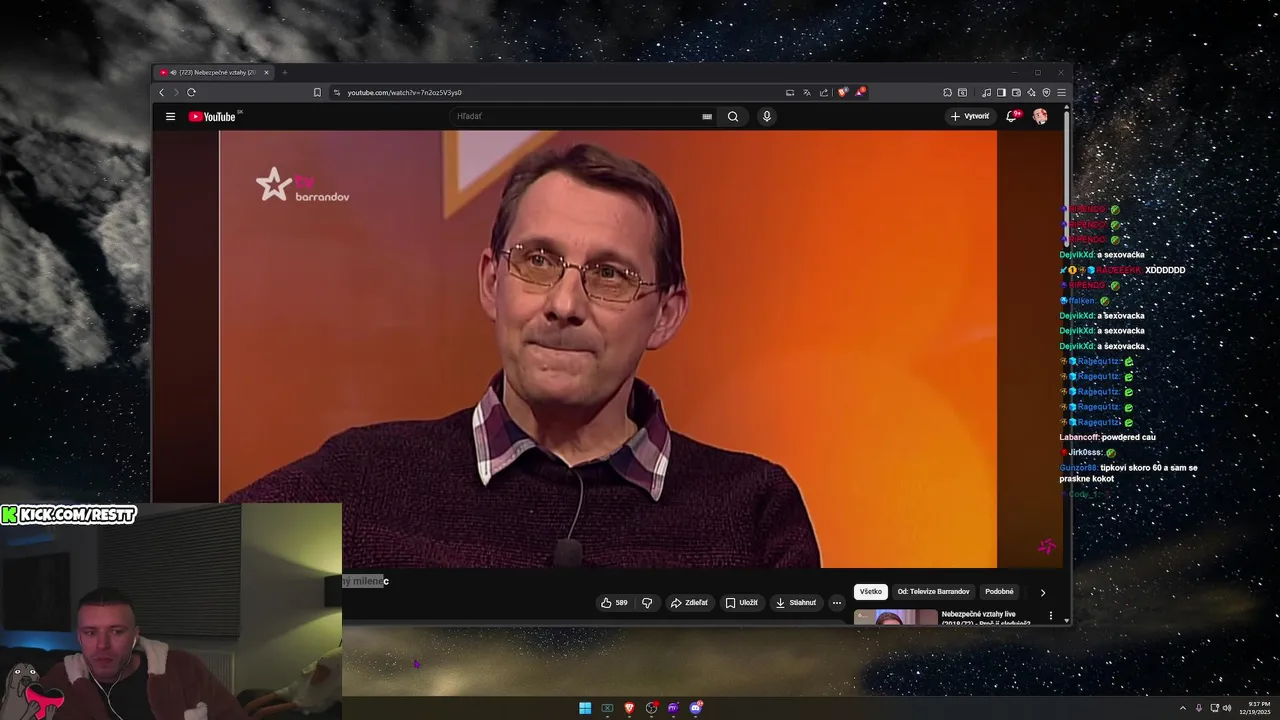Open the Windows Start button

coord(585,708)
